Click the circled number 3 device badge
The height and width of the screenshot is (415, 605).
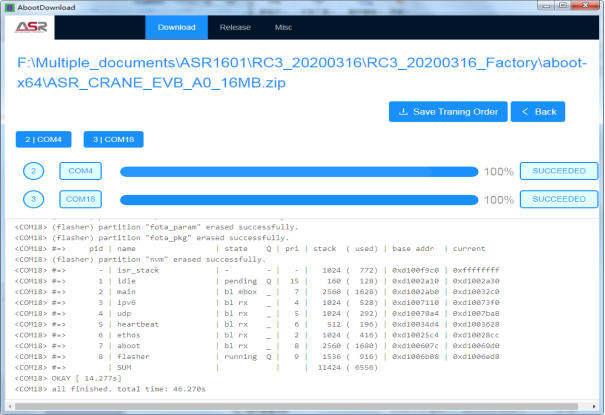point(33,199)
